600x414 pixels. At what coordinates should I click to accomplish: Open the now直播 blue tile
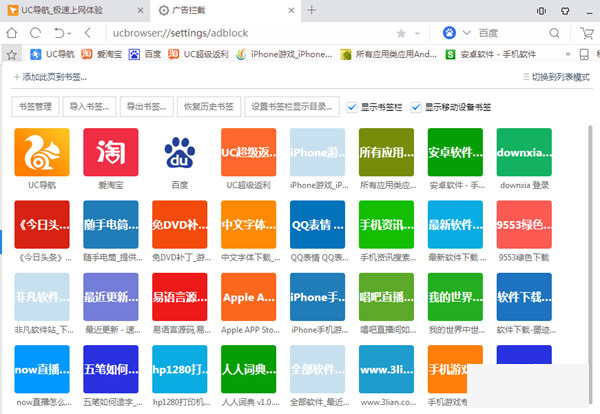click(x=42, y=369)
